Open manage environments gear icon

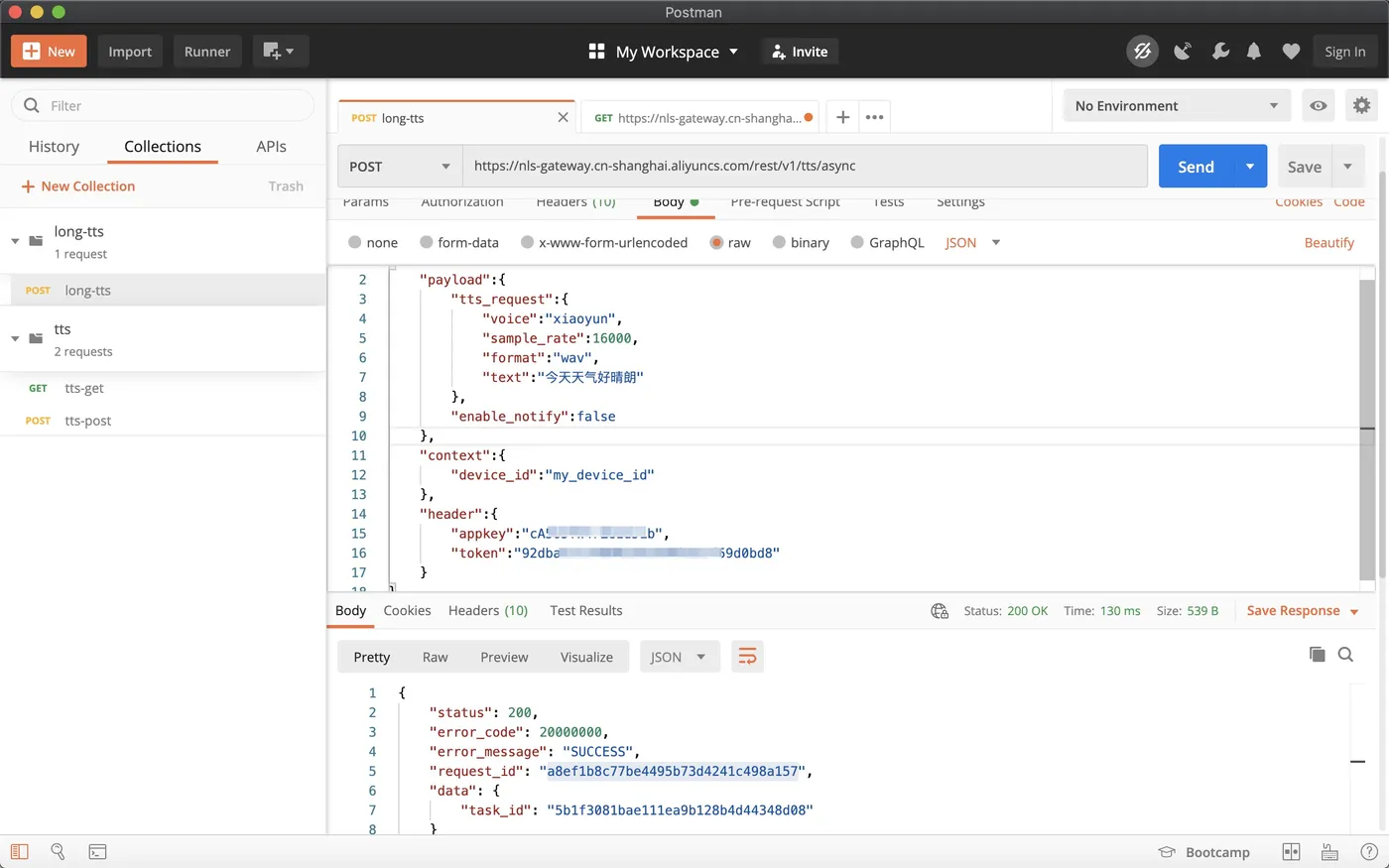point(1362,106)
